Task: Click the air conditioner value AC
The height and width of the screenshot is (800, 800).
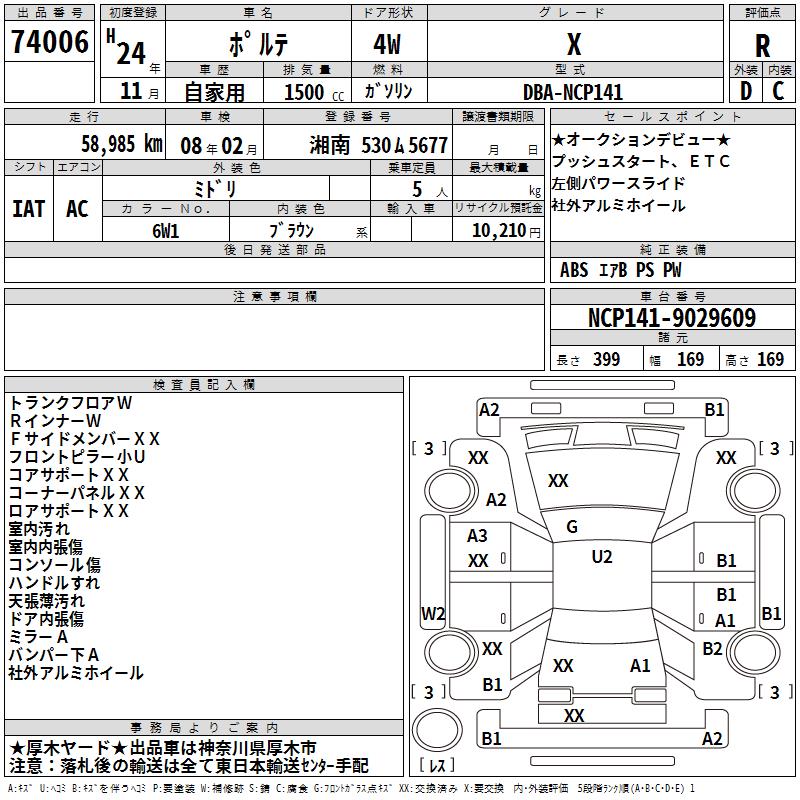Action: [x=78, y=209]
